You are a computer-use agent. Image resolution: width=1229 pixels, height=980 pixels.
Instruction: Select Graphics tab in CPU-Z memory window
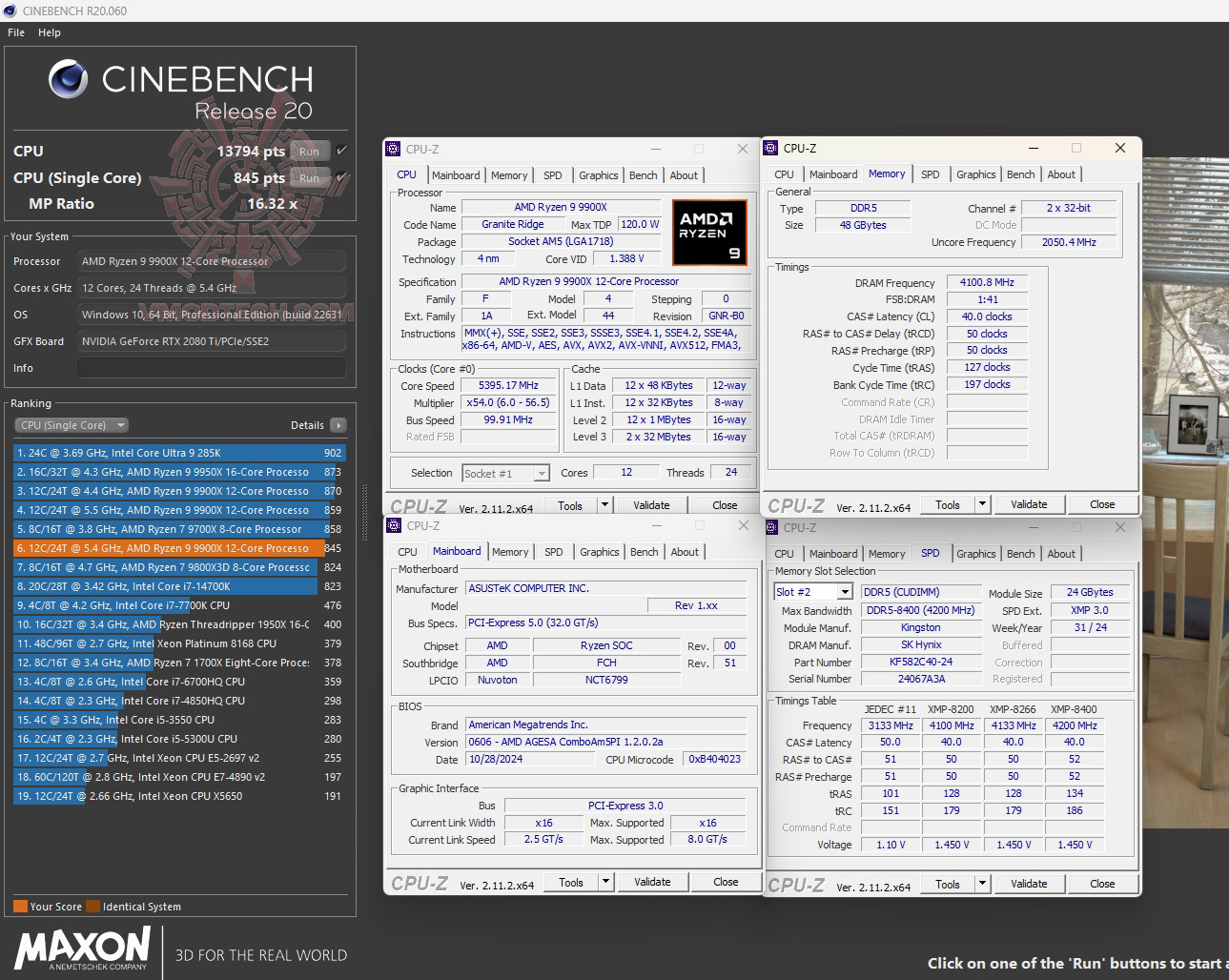976,174
